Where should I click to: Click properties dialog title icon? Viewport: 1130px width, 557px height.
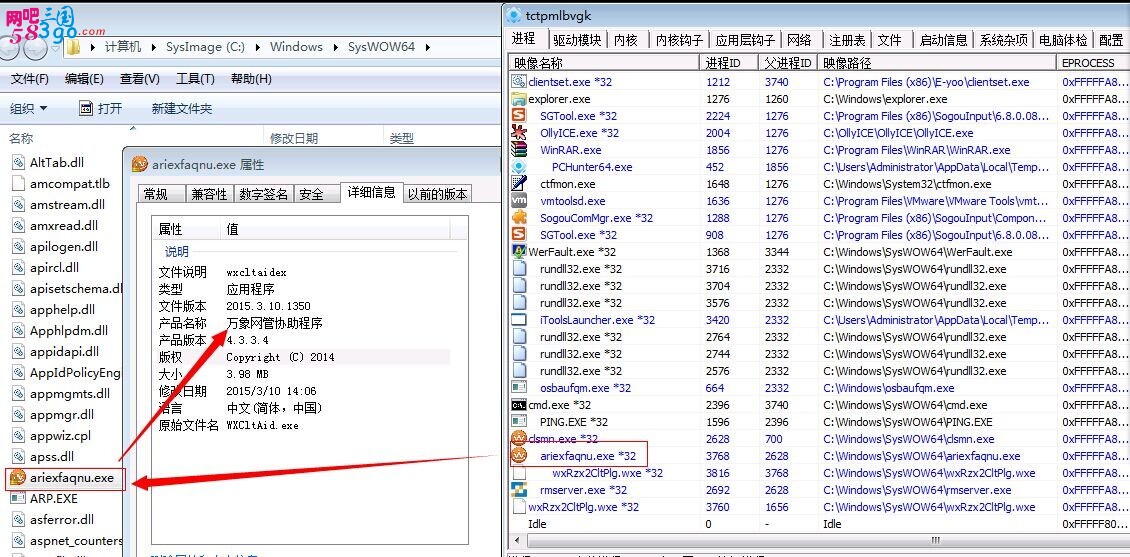[140, 164]
